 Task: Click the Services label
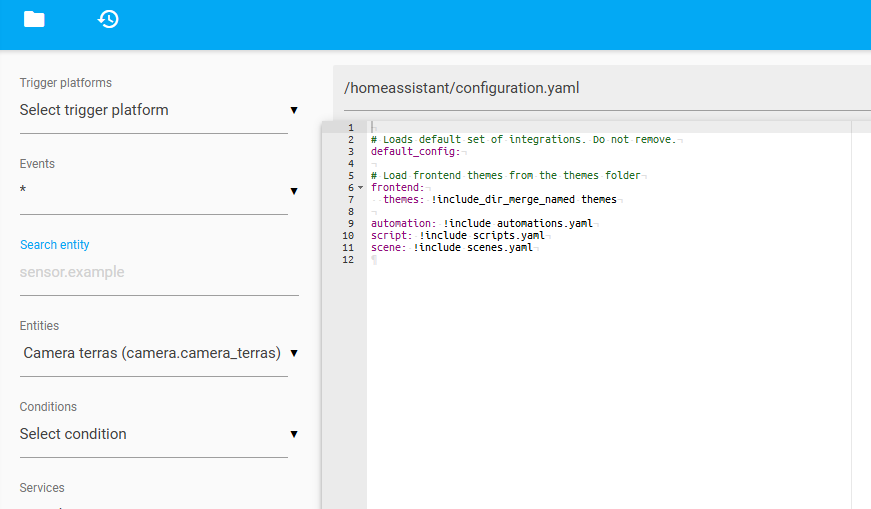[42, 487]
